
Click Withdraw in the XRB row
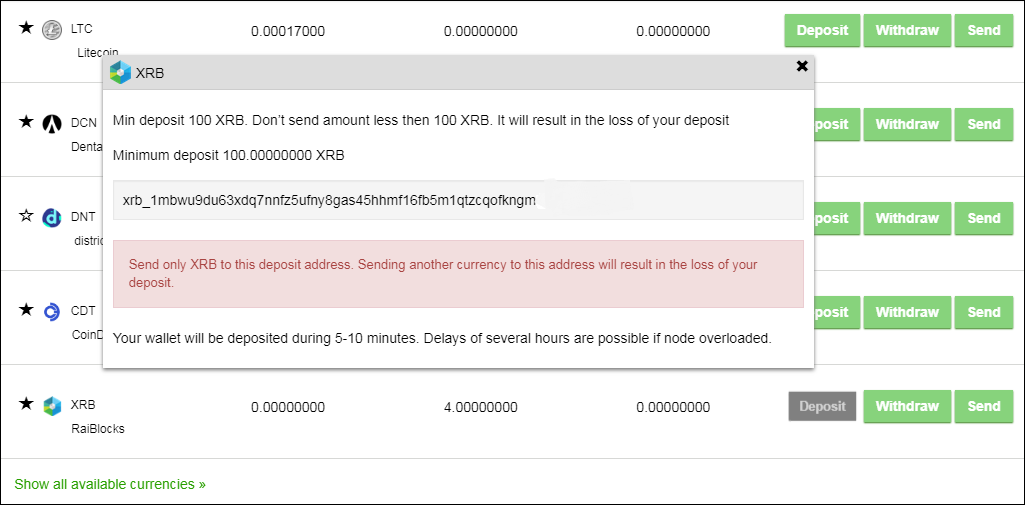[x=907, y=406]
